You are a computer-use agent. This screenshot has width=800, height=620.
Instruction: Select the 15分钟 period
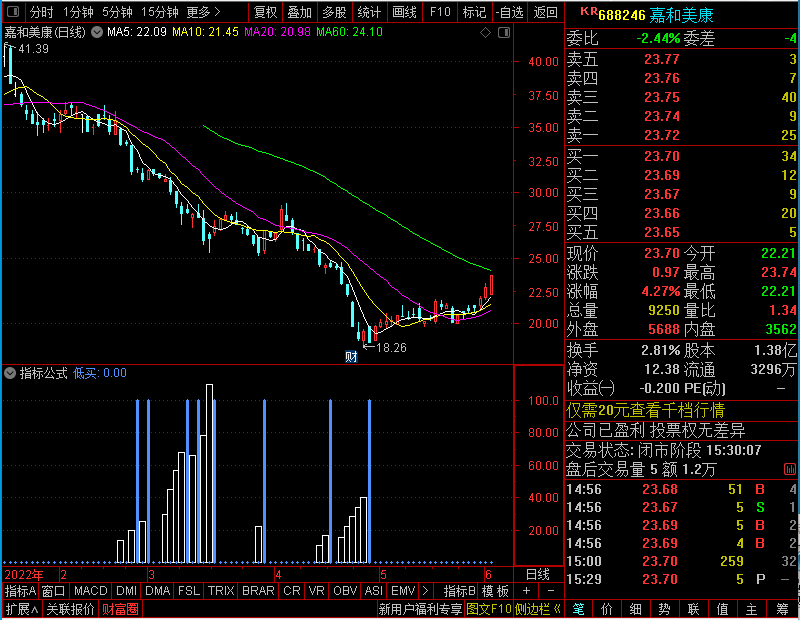(159, 12)
